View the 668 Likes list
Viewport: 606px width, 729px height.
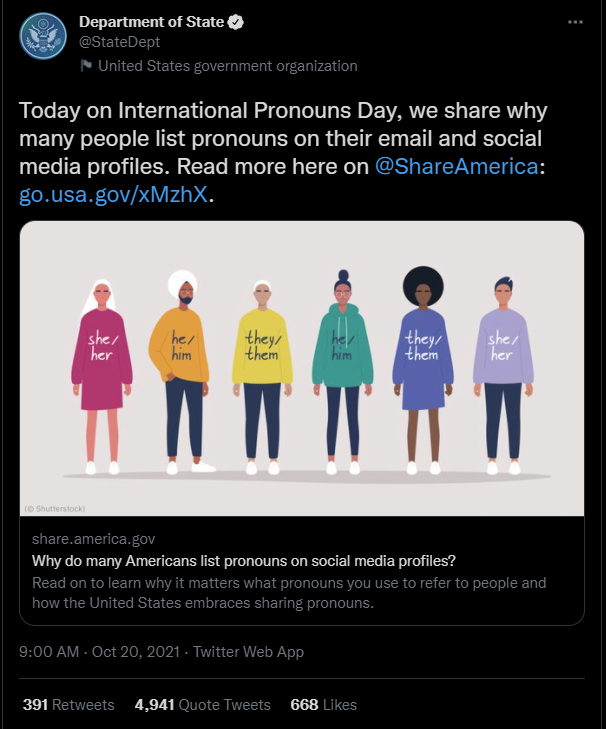click(x=323, y=705)
